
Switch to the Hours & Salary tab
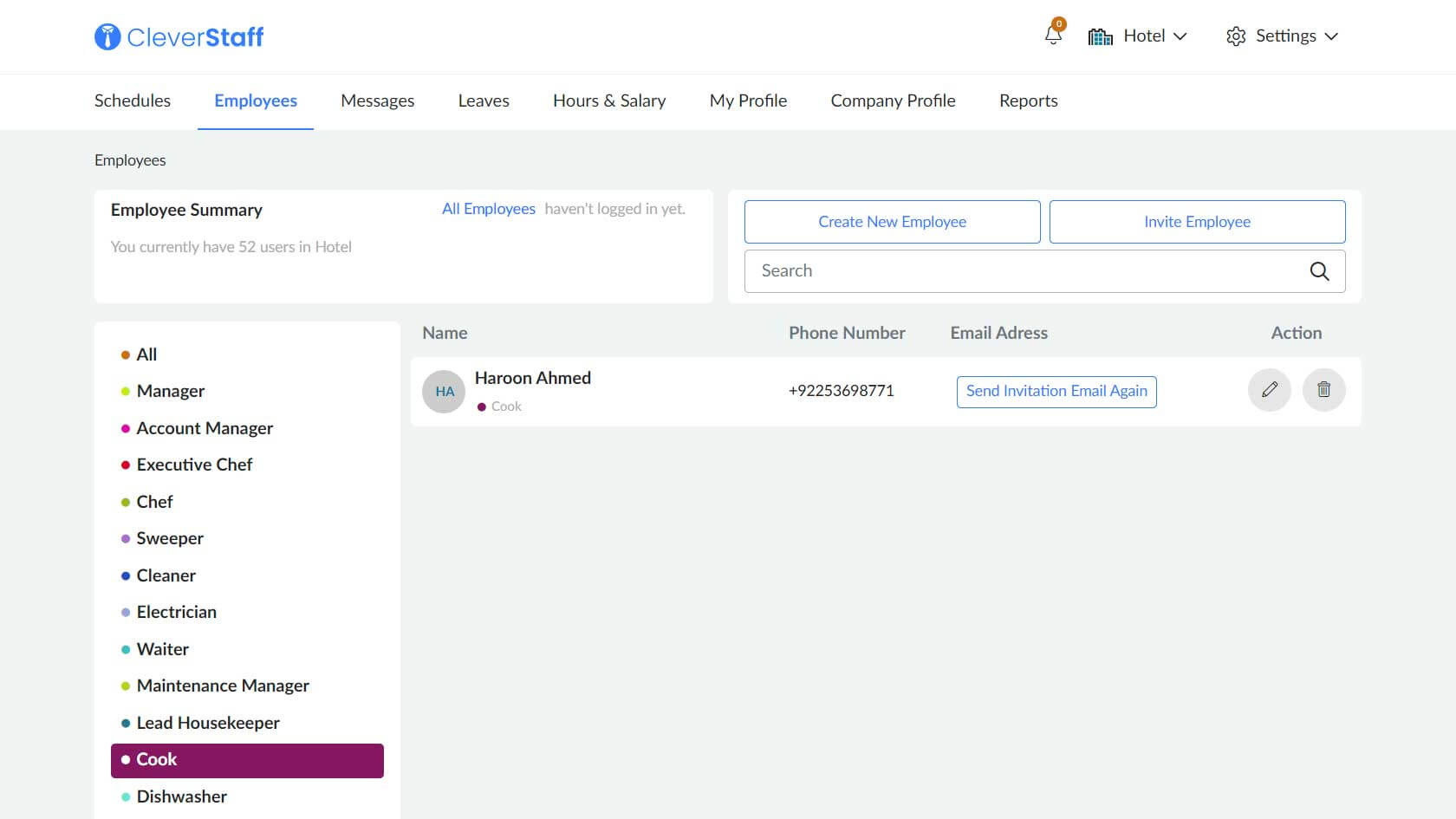click(x=609, y=101)
